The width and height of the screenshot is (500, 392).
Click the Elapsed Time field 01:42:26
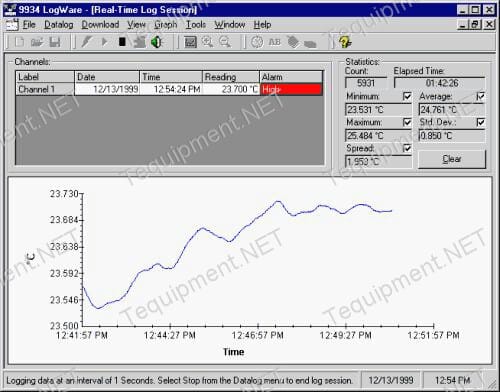point(440,83)
